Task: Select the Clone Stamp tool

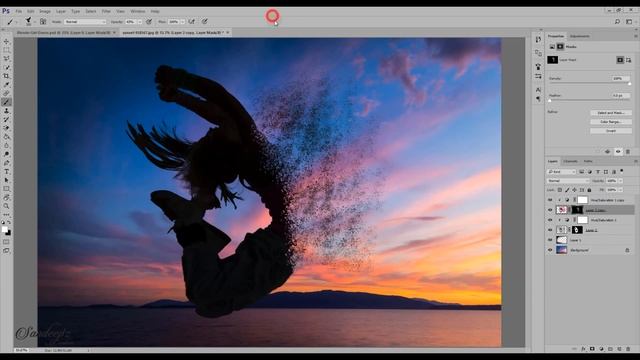Action: tap(6, 111)
